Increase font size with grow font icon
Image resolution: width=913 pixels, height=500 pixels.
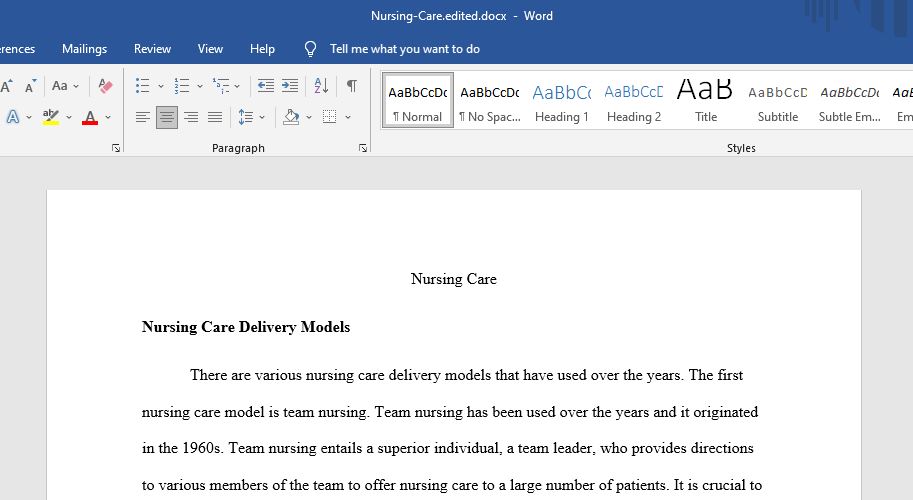click(7, 86)
